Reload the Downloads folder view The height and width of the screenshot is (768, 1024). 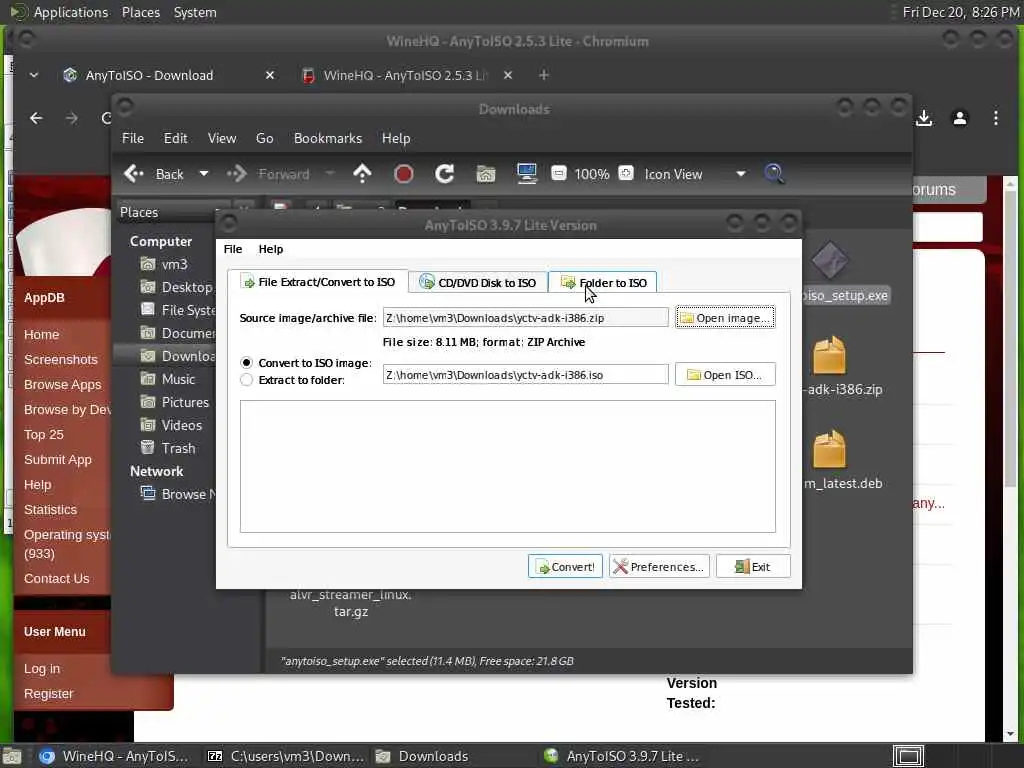point(445,174)
